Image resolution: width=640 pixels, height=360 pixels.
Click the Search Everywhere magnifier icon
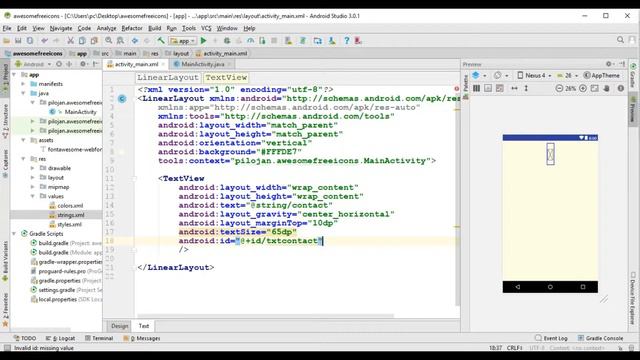click(x=620, y=40)
